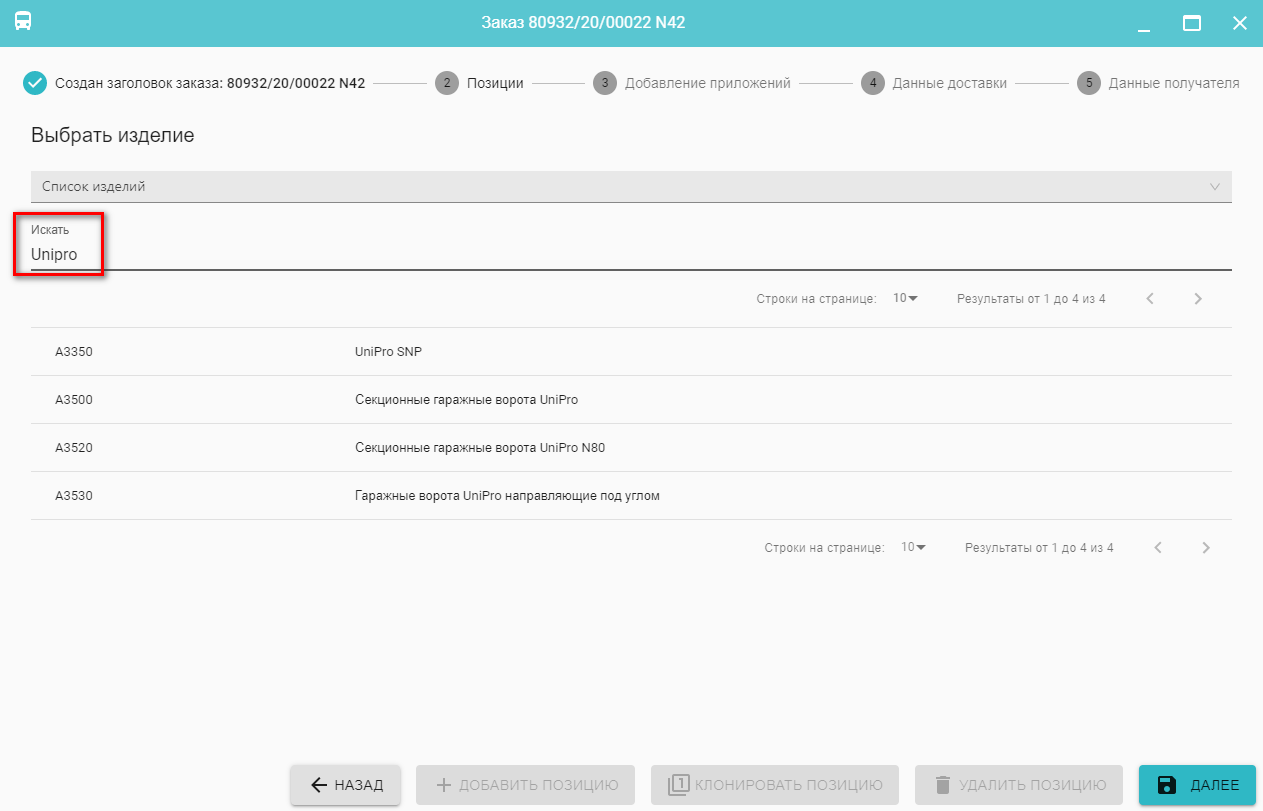Open top rows-per-page dropdown
Viewport: 1263px width, 811px height.
[905, 298]
